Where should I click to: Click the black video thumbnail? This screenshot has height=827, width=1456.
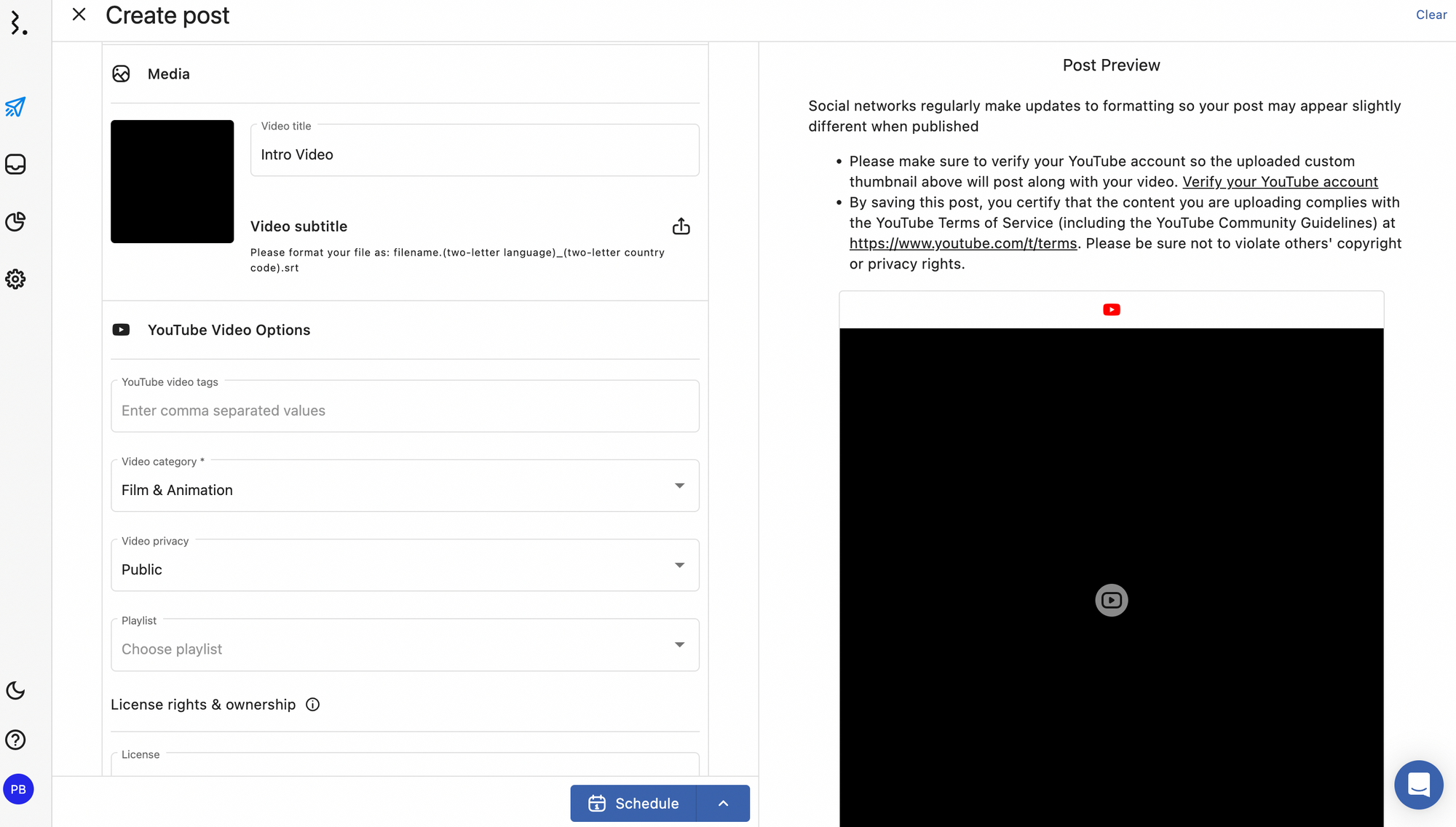click(173, 181)
